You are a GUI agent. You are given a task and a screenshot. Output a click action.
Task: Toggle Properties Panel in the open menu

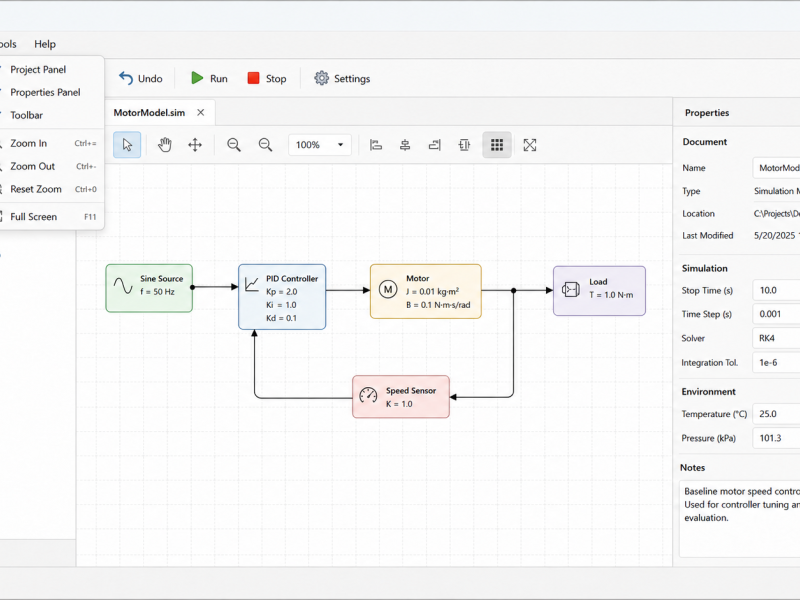point(51,92)
